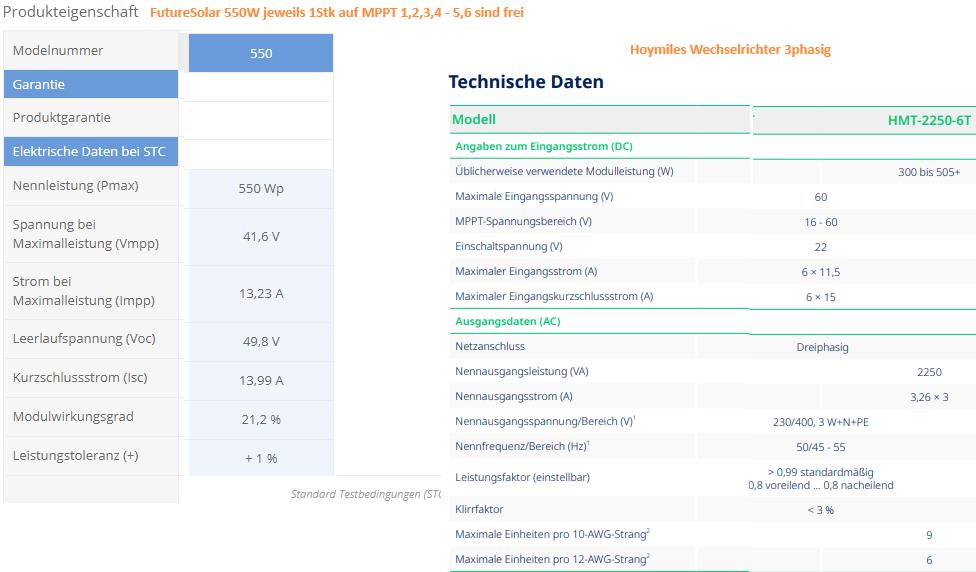Click the Netzanschluss label
Image resolution: width=976 pixels, height=572 pixels.
click(x=490, y=346)
